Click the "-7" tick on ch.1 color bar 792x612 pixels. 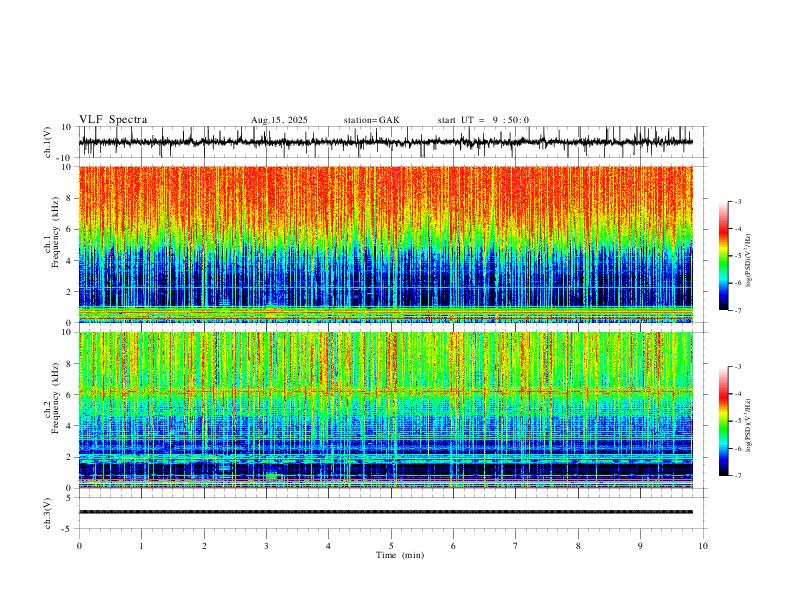(x=737, y=311)
